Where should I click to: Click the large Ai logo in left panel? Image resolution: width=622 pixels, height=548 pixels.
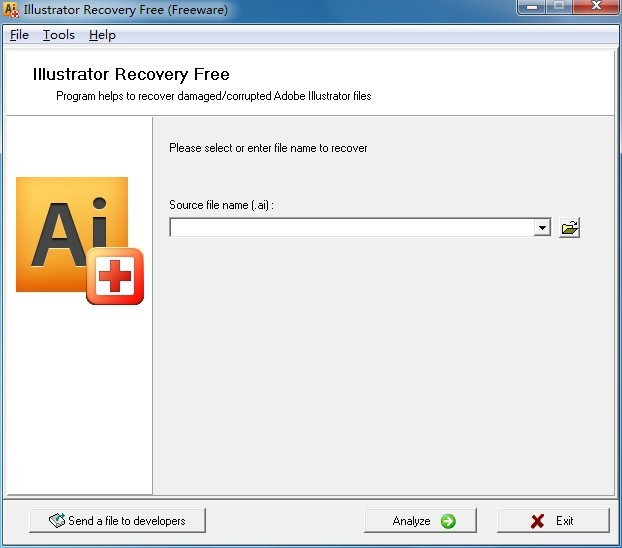(x=70, y=234)
